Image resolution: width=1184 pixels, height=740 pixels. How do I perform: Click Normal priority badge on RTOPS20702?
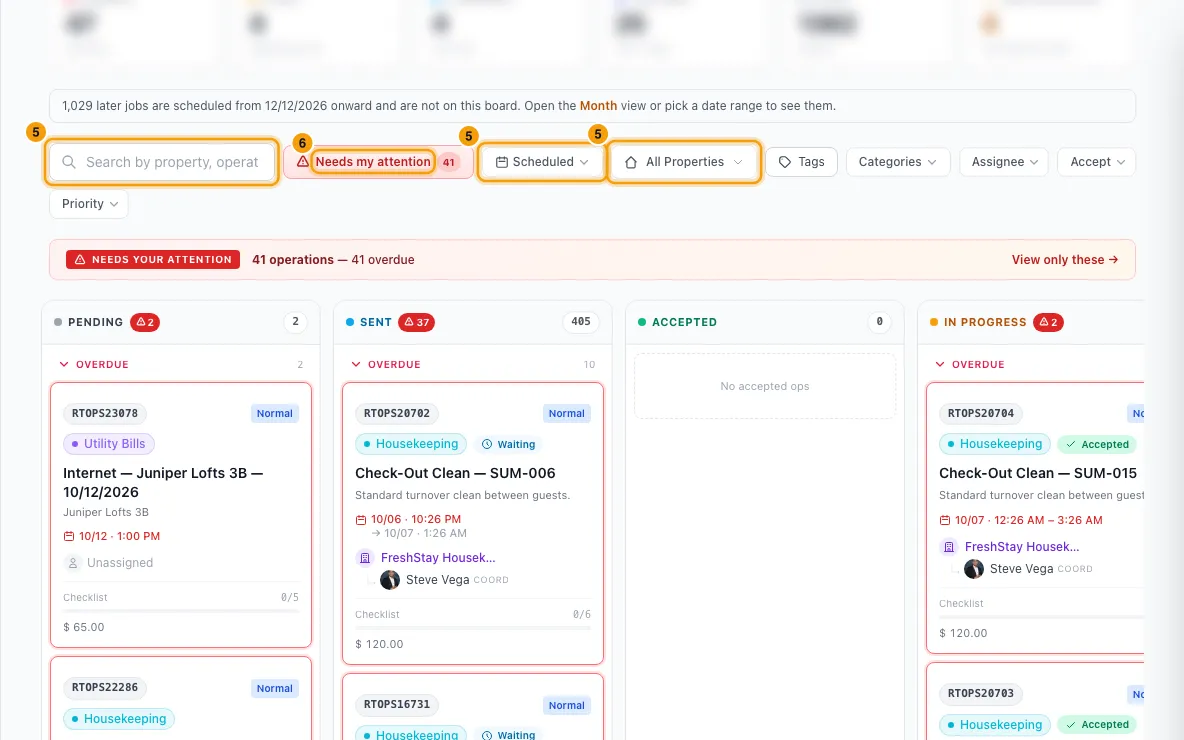(566, 414)
